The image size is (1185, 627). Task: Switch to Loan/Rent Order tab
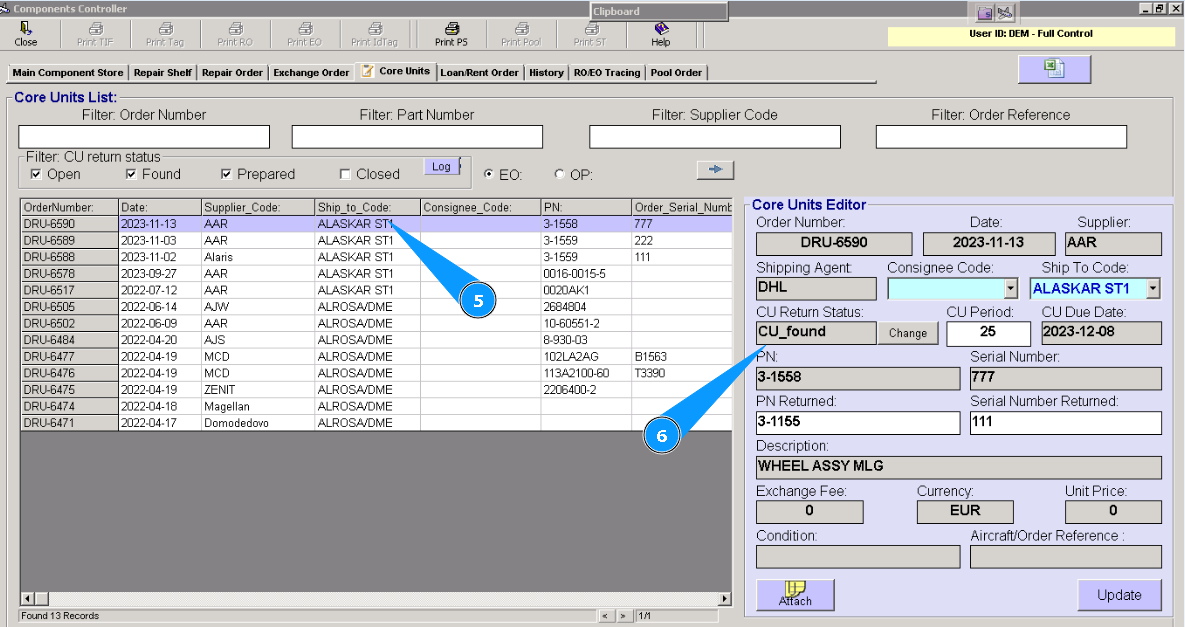(479, 73)
